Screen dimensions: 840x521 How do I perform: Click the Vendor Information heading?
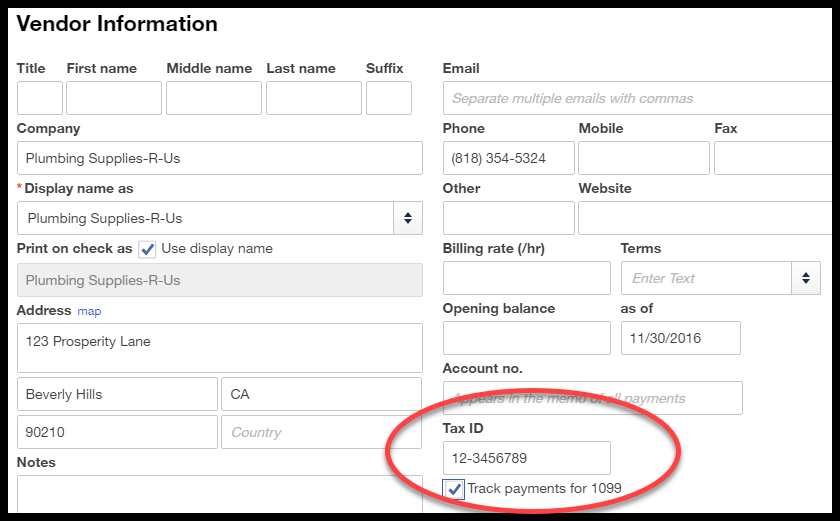[117, 24]
